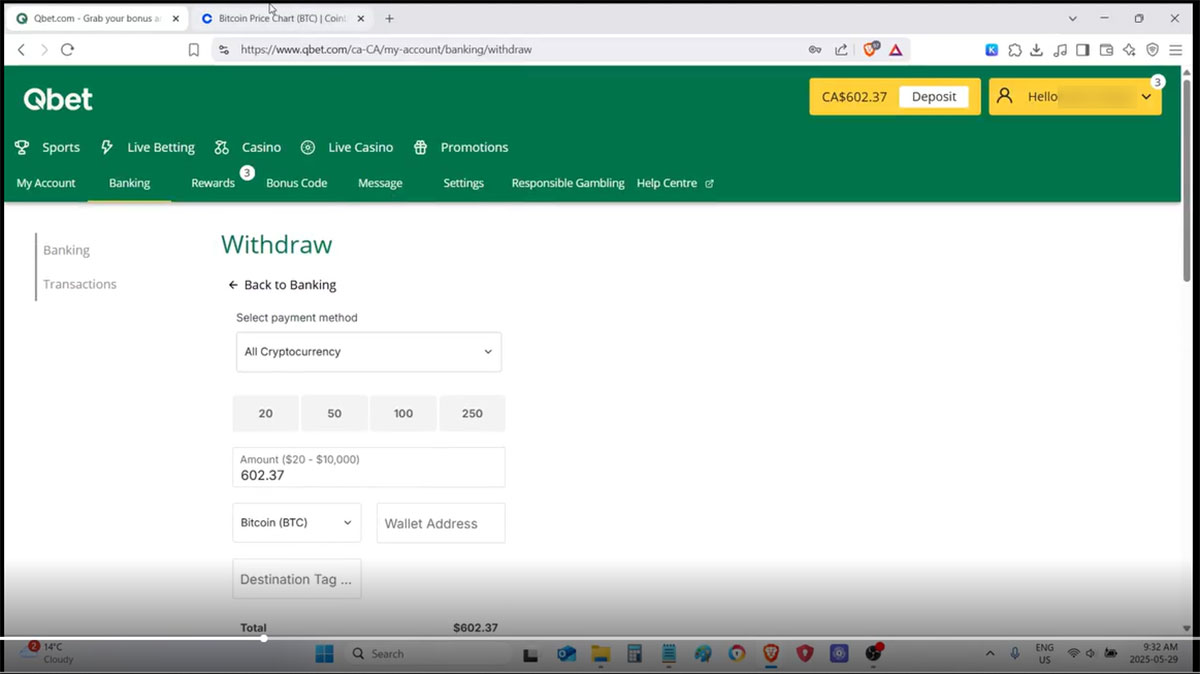Show hidden system tray icons
The height and width of the screenshot is (674, 1200).
[990, 653]
